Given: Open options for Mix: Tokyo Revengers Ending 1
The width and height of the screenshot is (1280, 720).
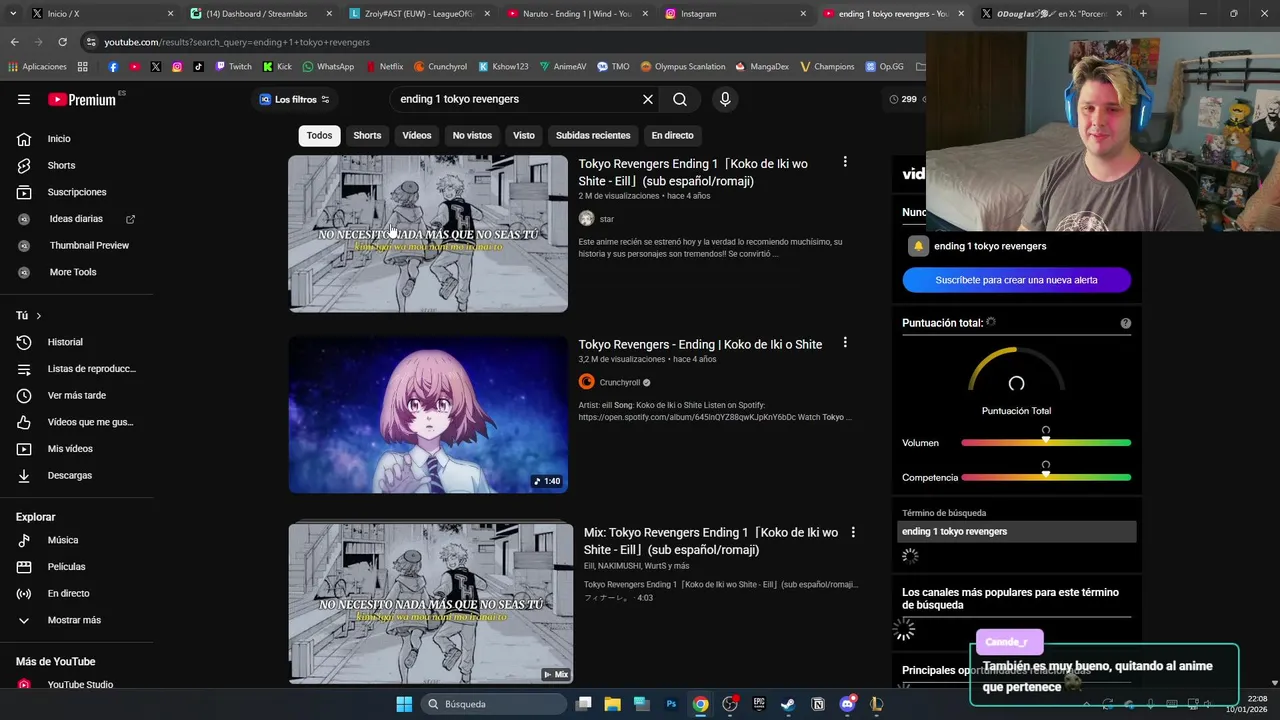Looking at the screenshot, I should 853,533.
